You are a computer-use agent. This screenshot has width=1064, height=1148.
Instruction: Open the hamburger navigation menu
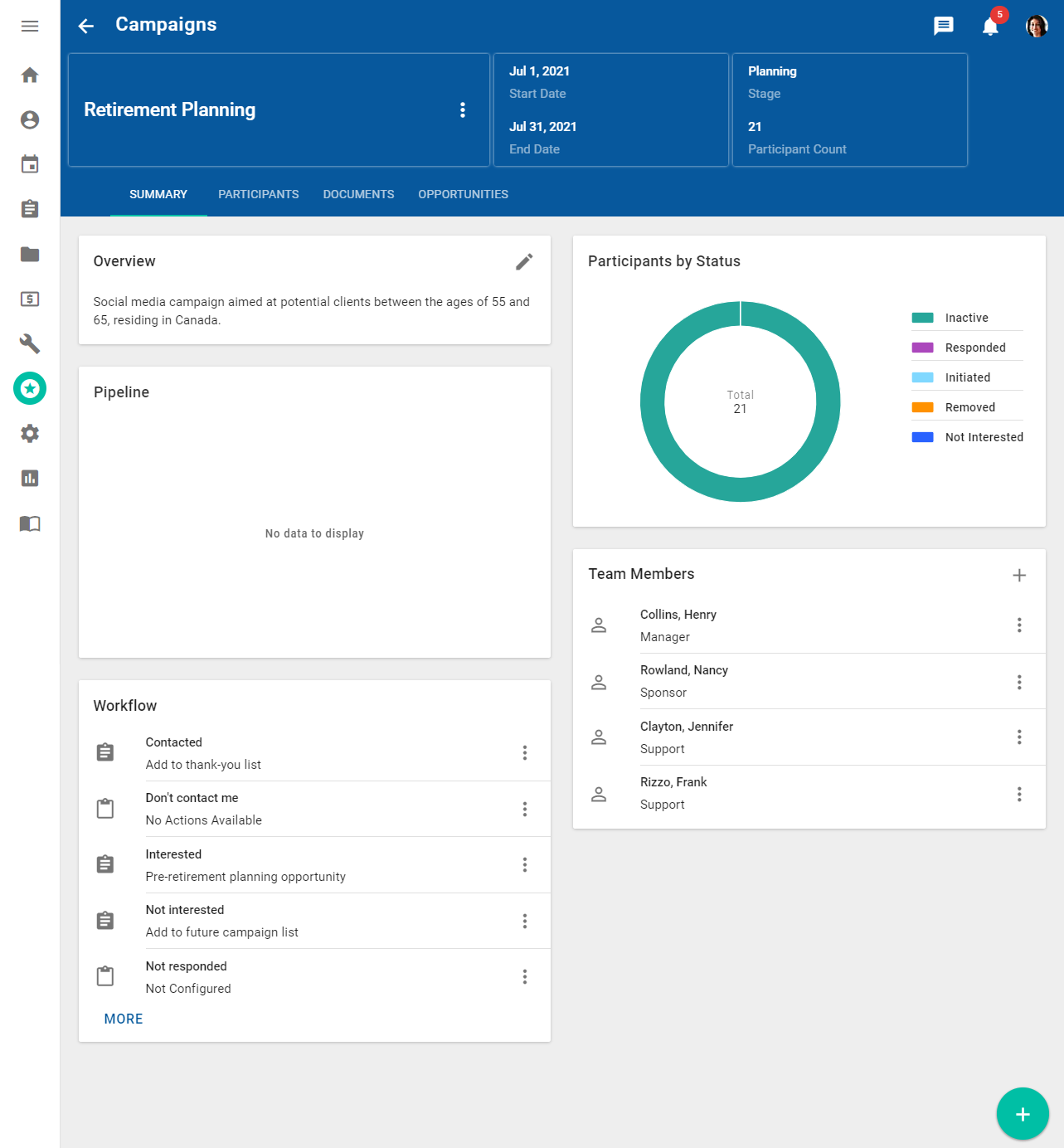[x=30, y=27]
